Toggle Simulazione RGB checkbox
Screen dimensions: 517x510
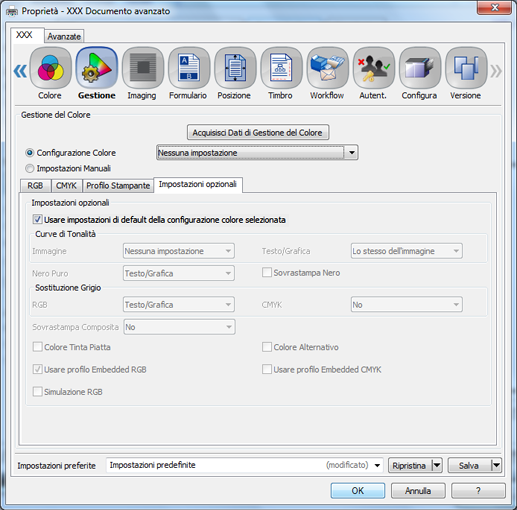point(37,392)
